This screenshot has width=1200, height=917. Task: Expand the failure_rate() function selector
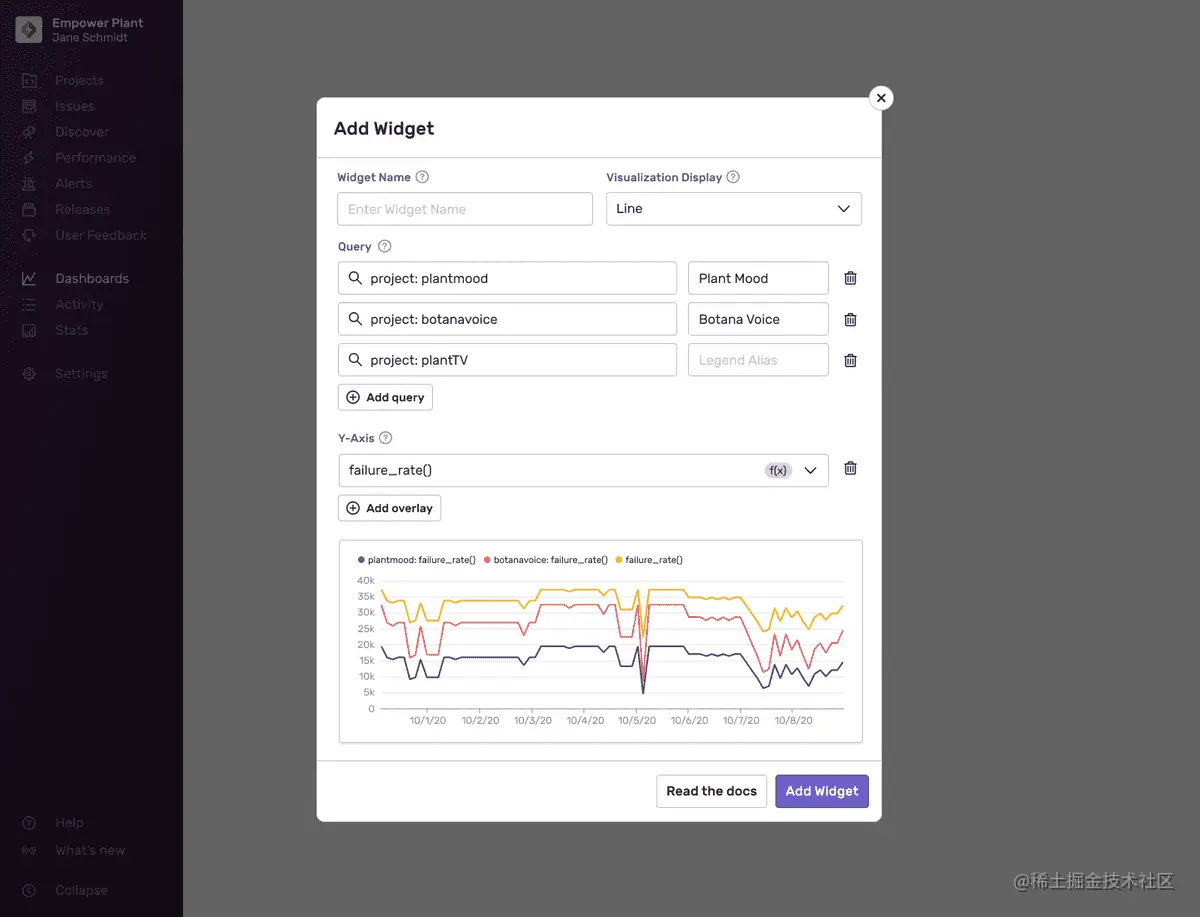coord(810,470)
